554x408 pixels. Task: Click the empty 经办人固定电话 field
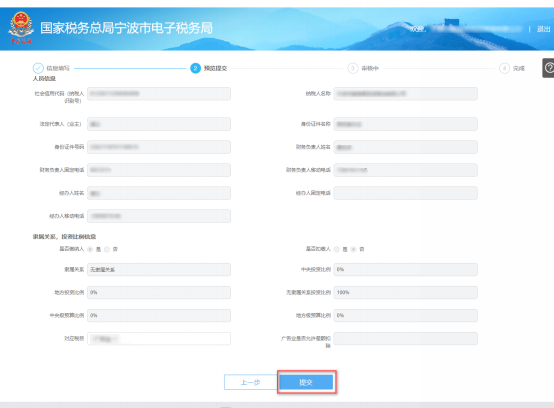[x=405, y=193]
